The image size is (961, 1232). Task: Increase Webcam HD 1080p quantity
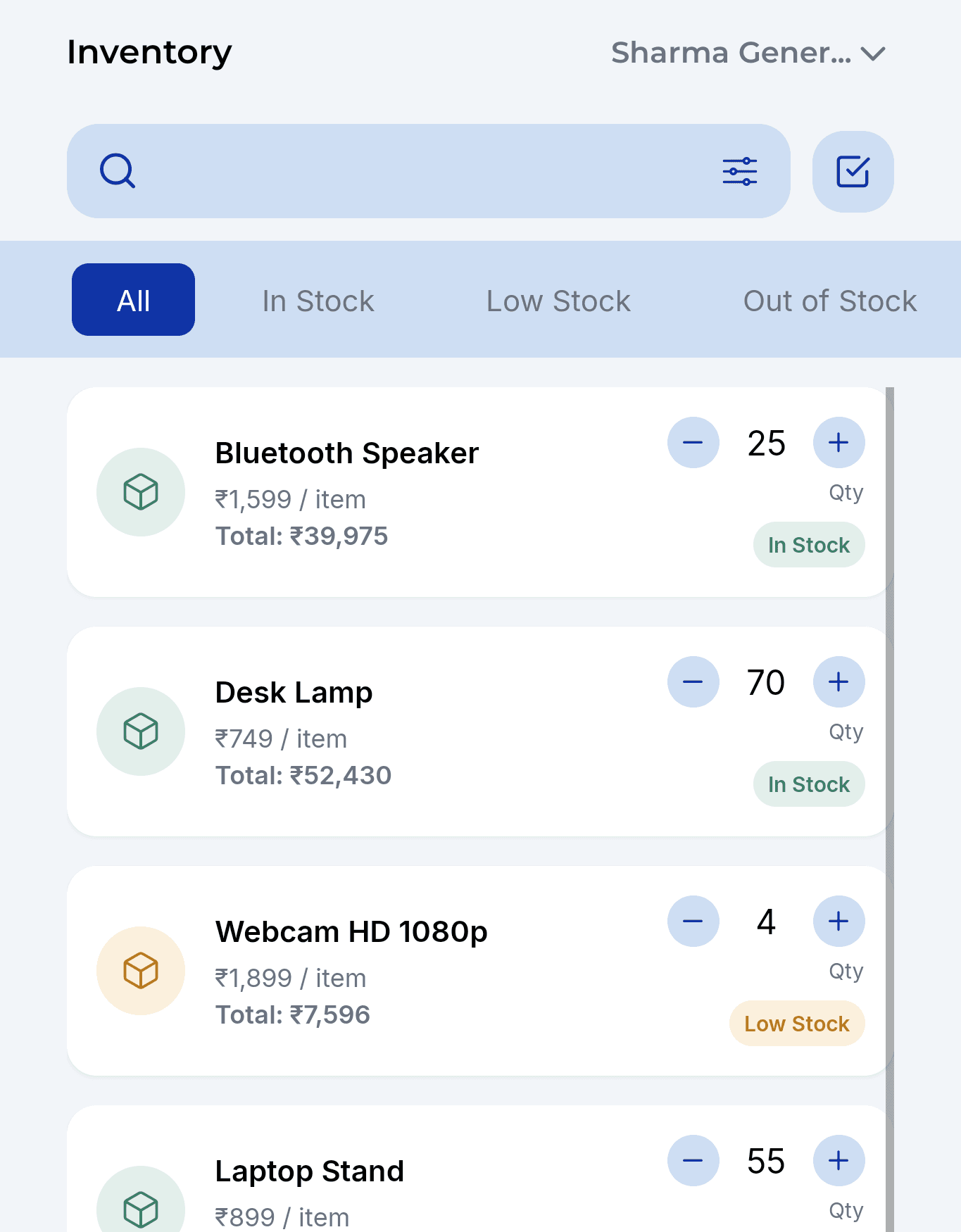point(839,922)
